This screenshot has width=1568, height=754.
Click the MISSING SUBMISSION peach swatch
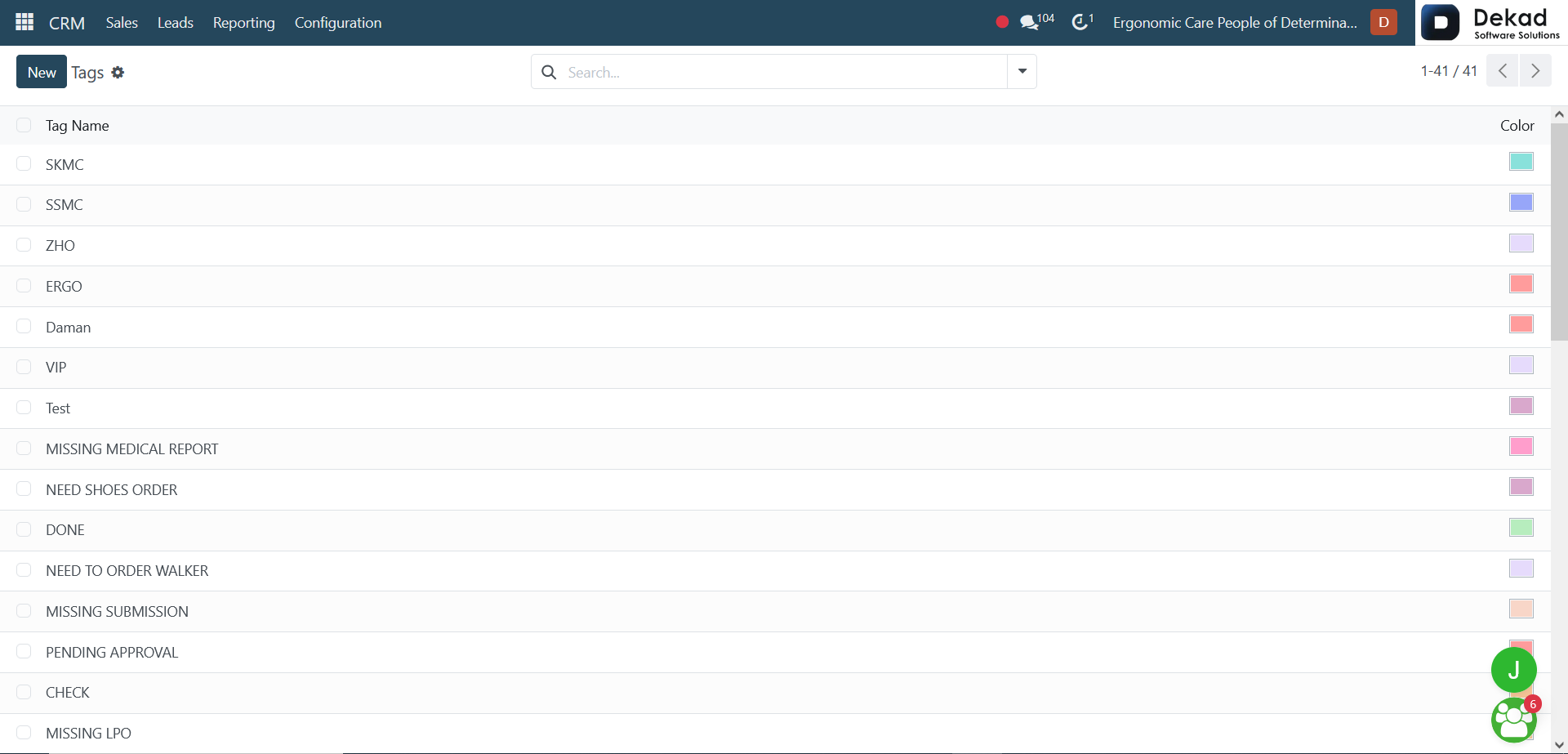pyautogui.click(x=1521, y=609)
